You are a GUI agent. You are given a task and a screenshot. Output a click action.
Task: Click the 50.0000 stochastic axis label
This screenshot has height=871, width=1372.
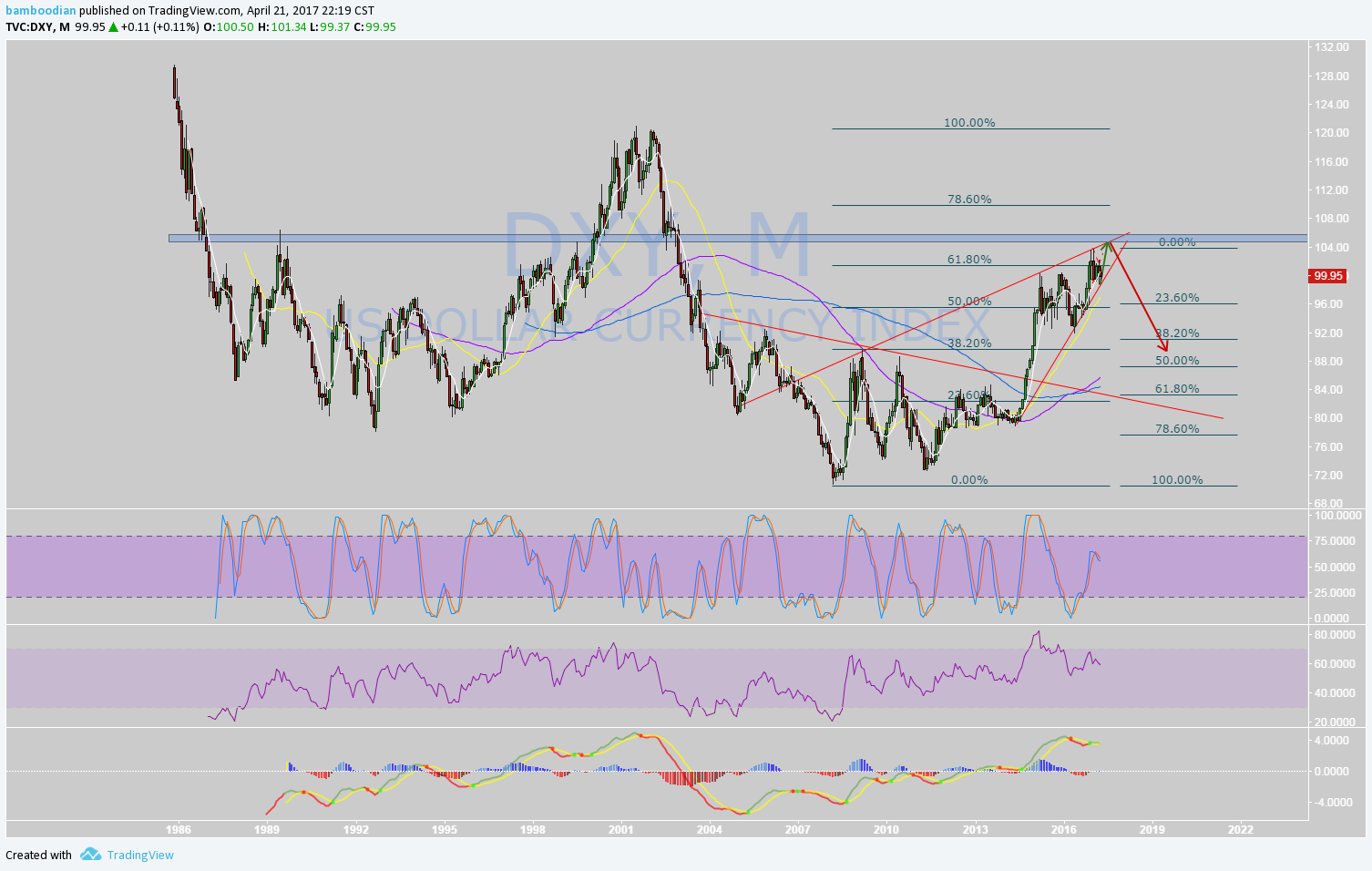(x=1335, y=567)
